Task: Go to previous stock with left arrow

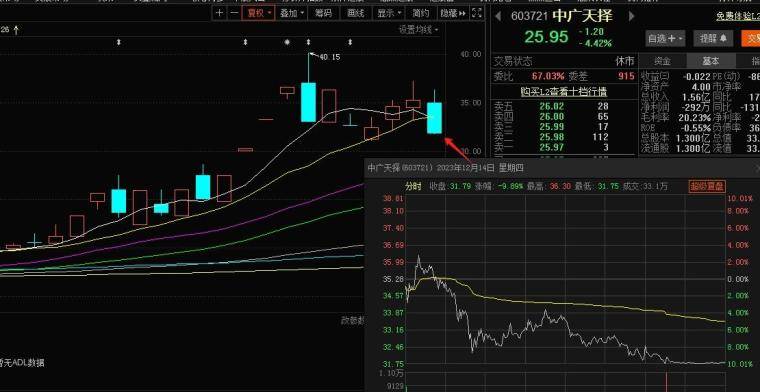Action: (498, 16)
